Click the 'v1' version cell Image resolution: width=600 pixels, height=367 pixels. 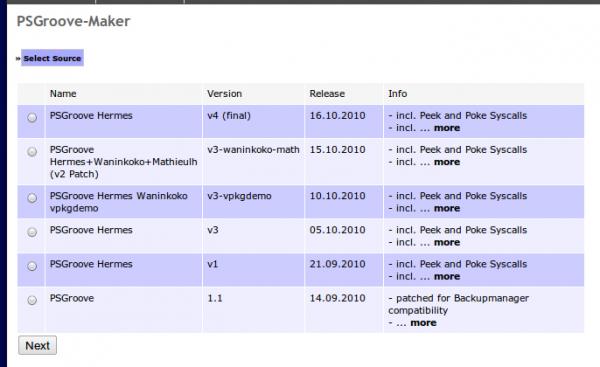point(212,264)
